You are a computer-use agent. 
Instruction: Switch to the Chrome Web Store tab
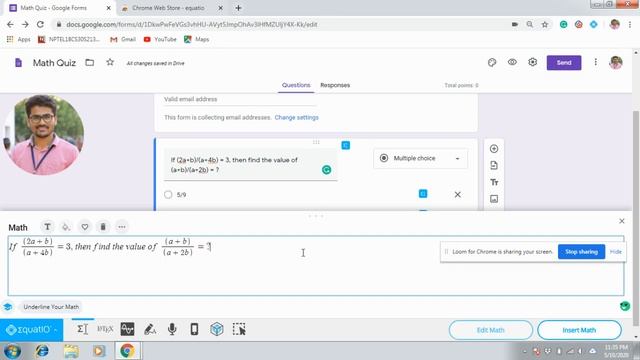pyautogui.click(x=171, y=8)
